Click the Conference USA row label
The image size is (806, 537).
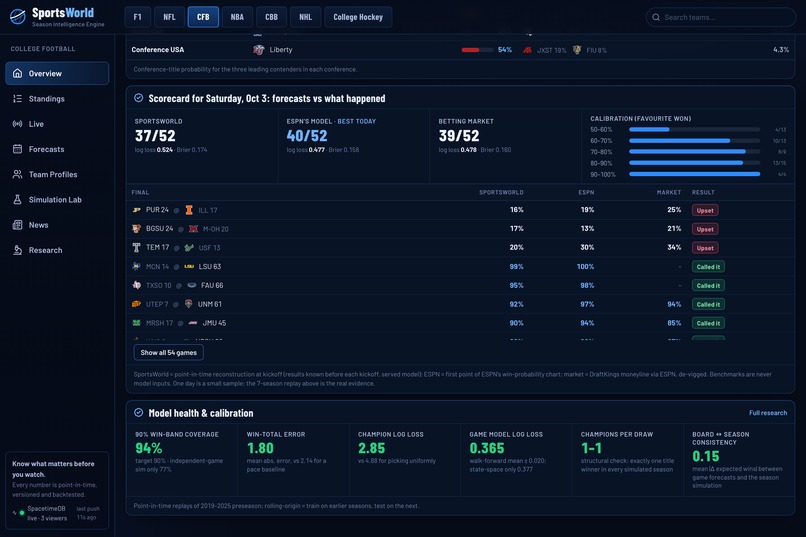(x=157, y=50)
